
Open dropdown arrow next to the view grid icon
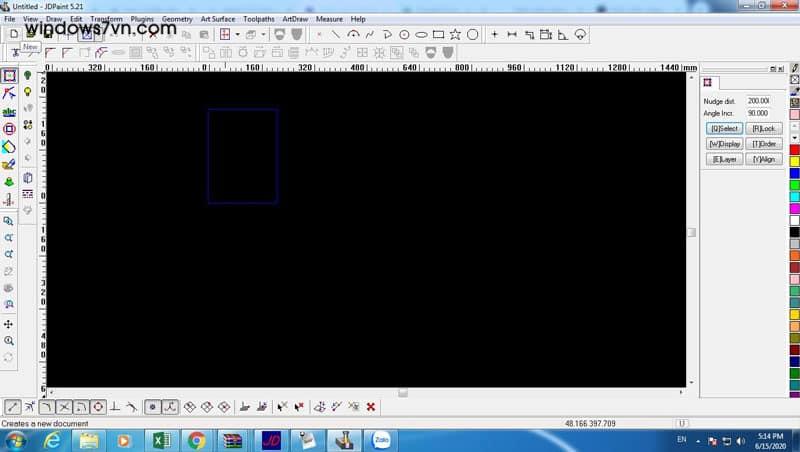point(237,35)
